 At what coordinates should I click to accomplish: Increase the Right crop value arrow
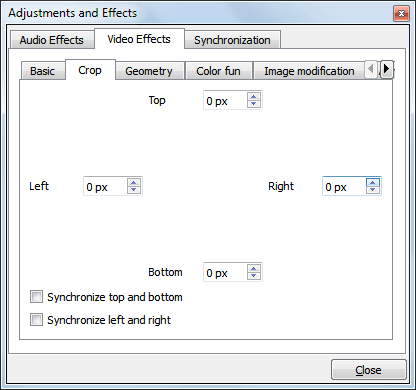(x=373, y=183)
